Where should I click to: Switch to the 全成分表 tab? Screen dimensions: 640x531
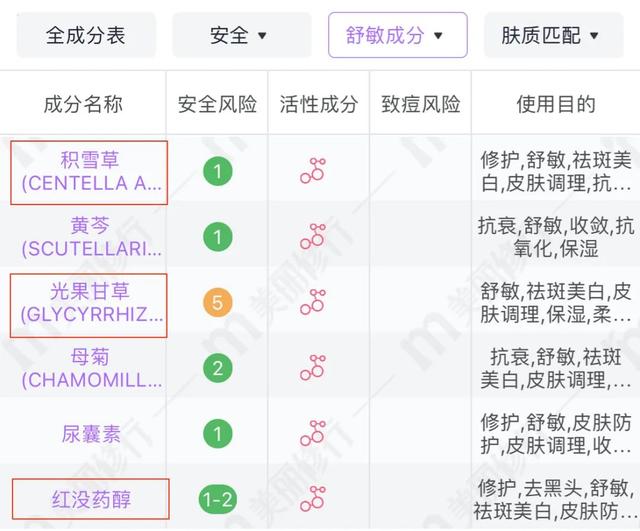86,35
